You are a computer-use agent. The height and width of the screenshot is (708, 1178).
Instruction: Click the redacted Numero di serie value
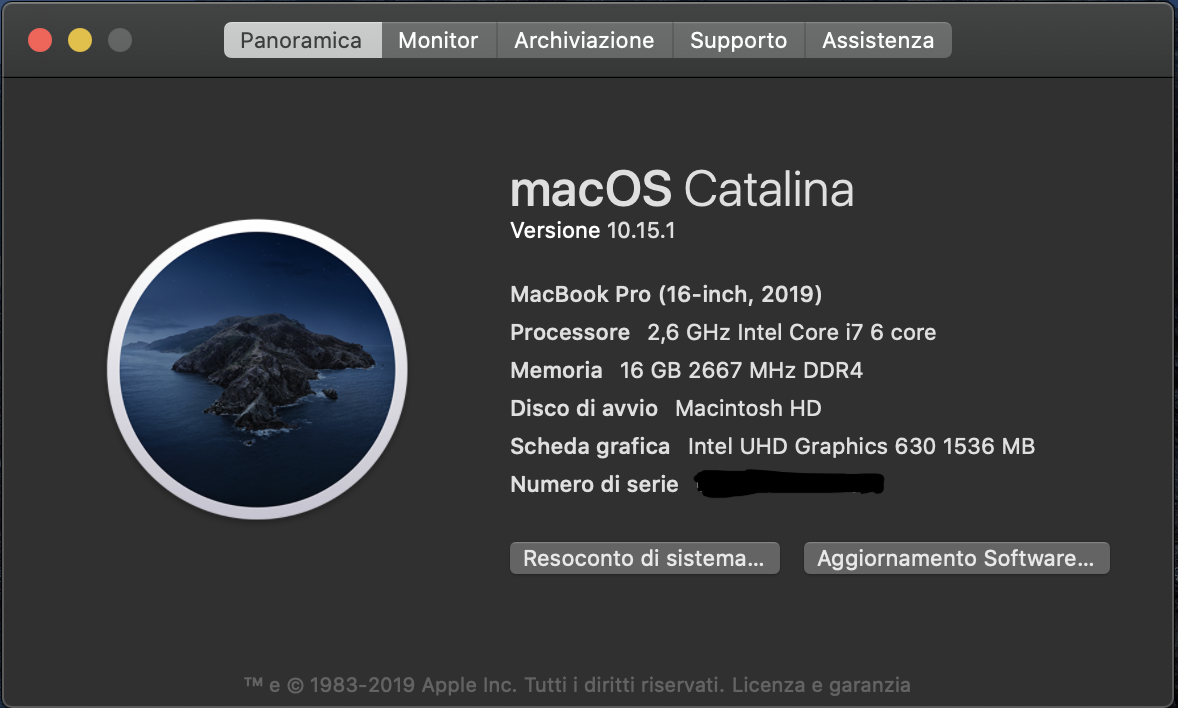(x=790, y=484)
